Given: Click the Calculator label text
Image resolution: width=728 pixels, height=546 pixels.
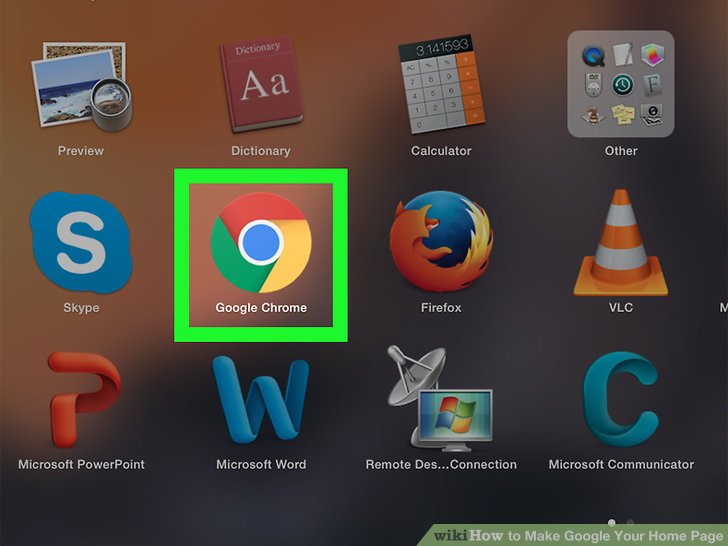Looking at the screenshot, I should pos(441,151).
